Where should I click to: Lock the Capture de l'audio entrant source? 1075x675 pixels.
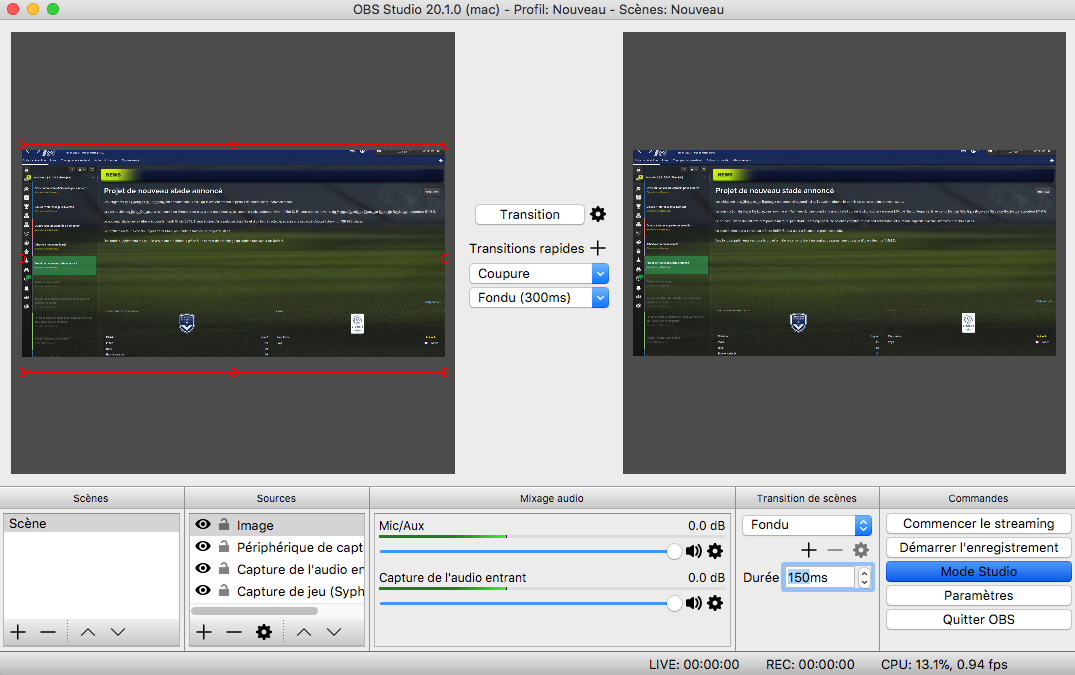coord(224,569)
